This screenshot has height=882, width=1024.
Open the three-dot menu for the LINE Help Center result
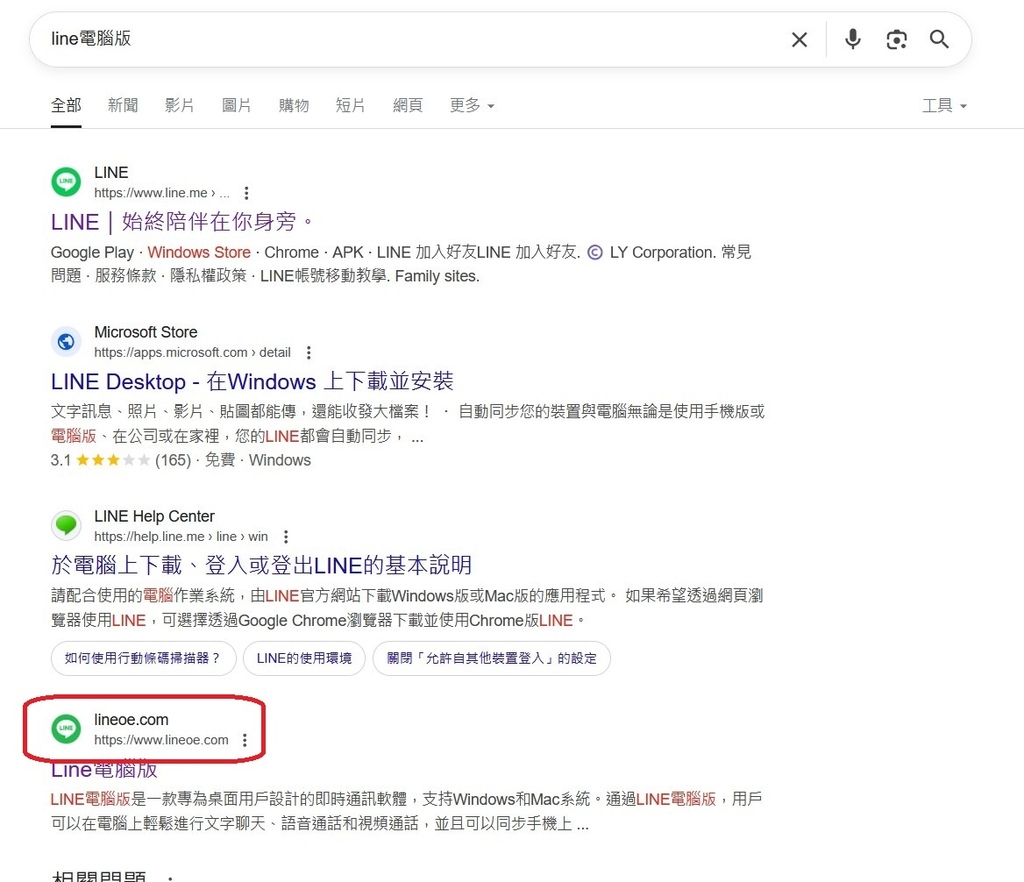tap(286, 537)
